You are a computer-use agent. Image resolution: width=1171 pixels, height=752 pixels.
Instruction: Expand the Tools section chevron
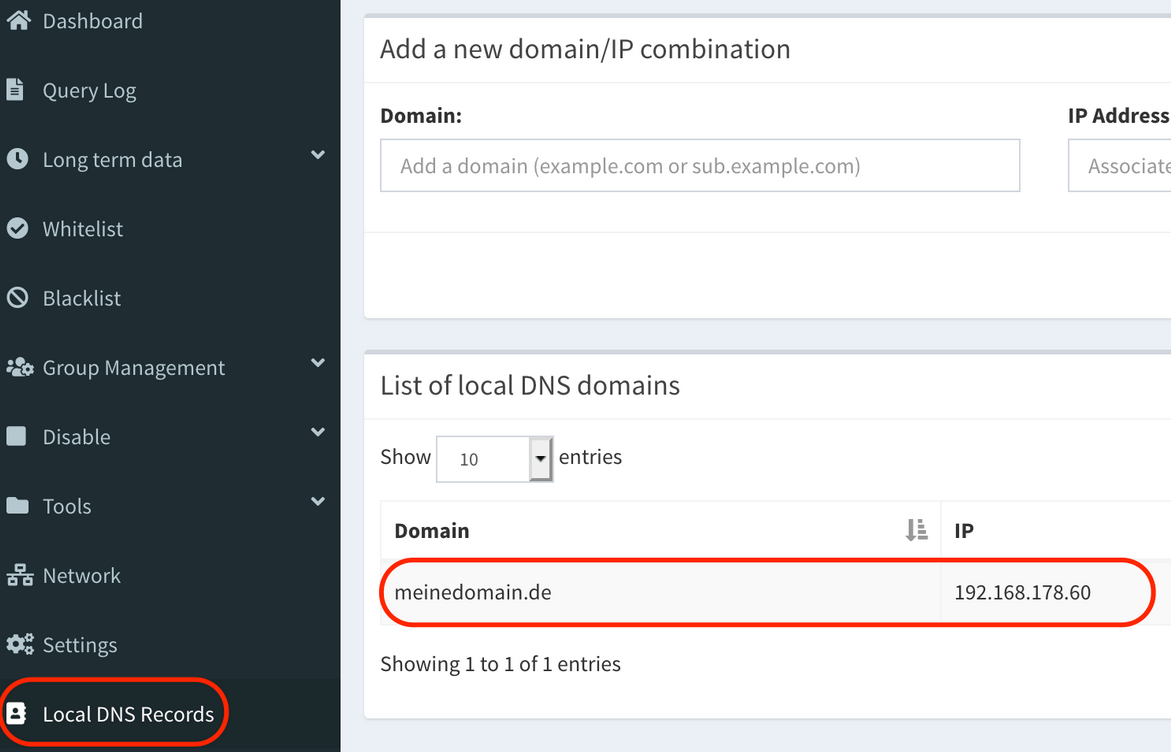[317, 502]
